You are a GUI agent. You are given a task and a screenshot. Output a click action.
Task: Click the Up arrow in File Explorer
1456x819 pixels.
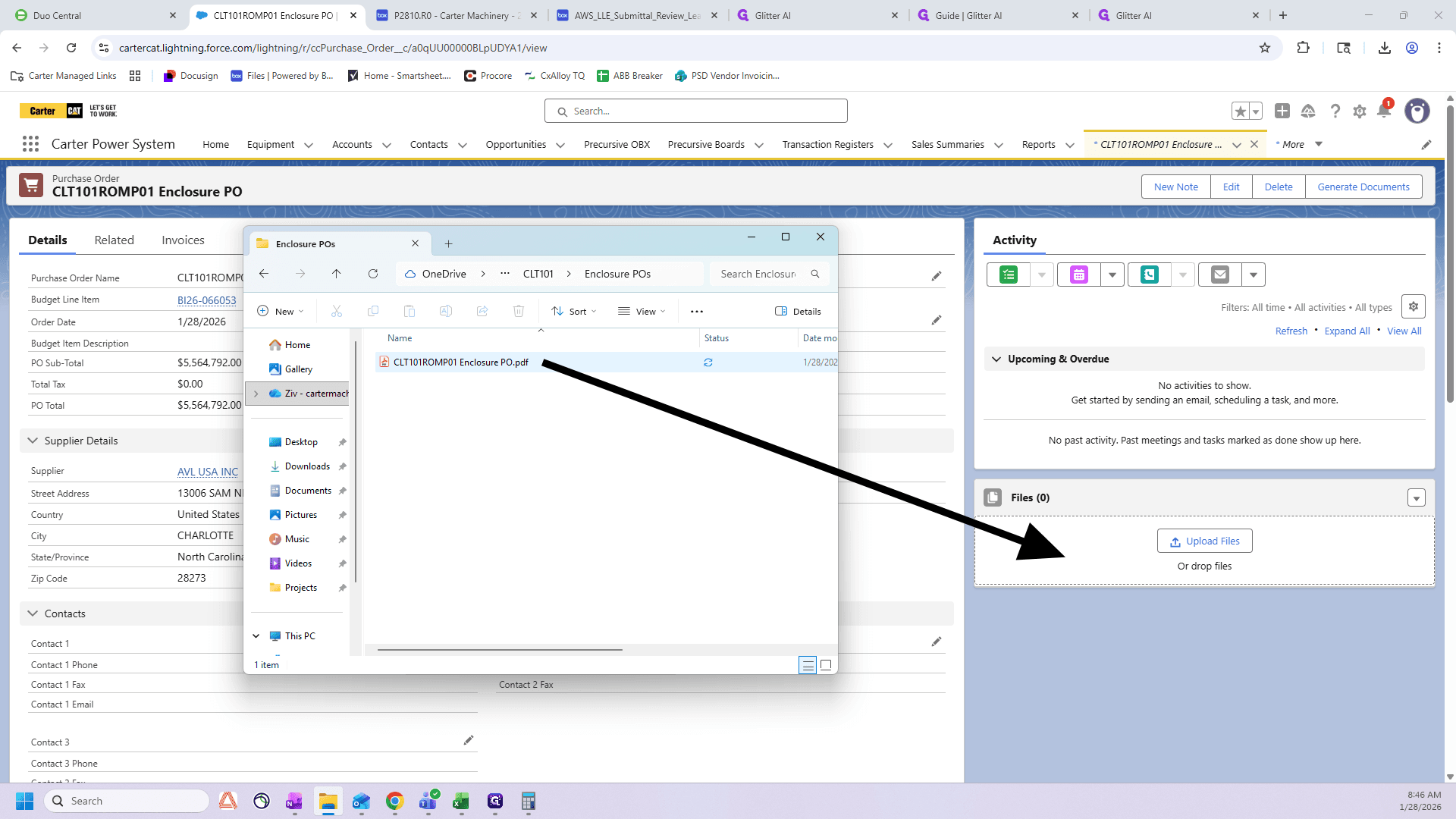(336, 274)
